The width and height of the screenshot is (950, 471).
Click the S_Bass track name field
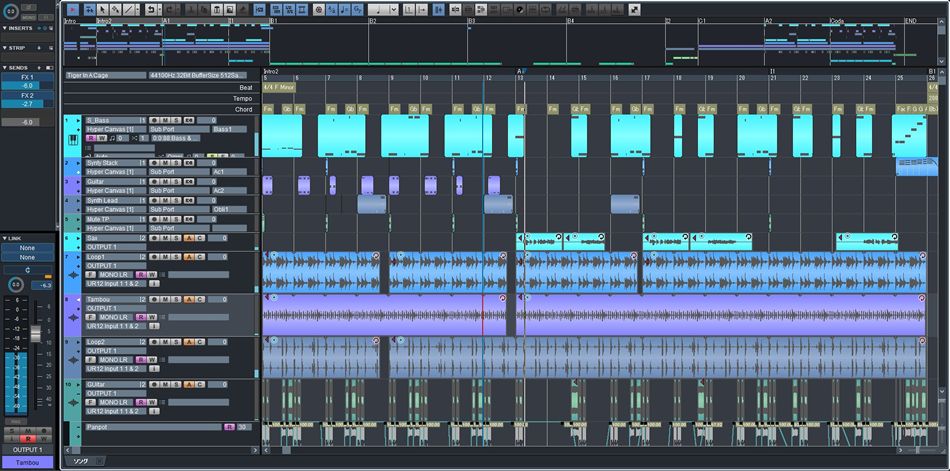click(x=116, y=120)
